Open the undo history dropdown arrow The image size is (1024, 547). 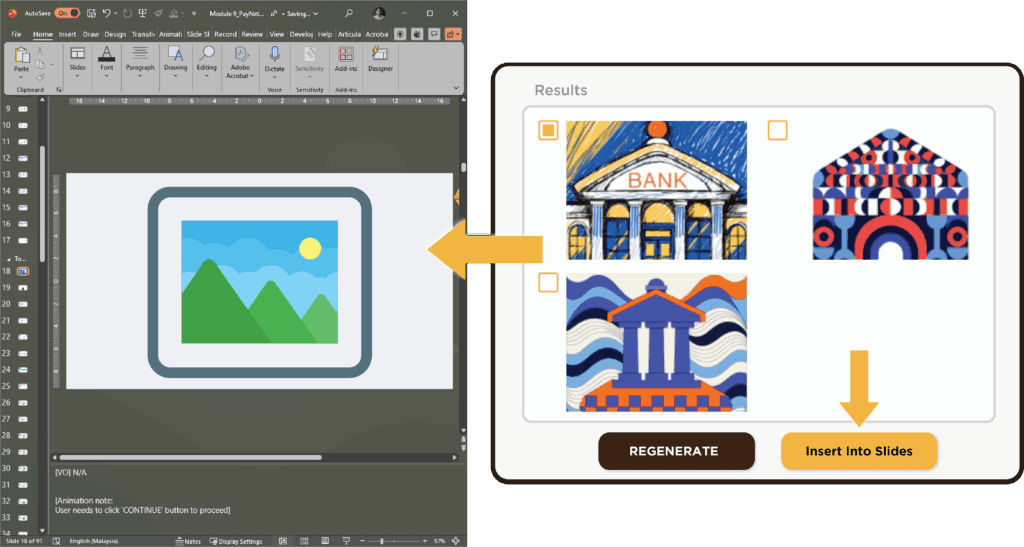click(116, 13)
